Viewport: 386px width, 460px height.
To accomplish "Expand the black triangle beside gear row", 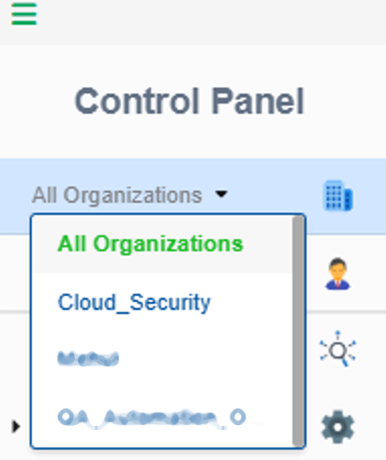I will click(16, 426).
